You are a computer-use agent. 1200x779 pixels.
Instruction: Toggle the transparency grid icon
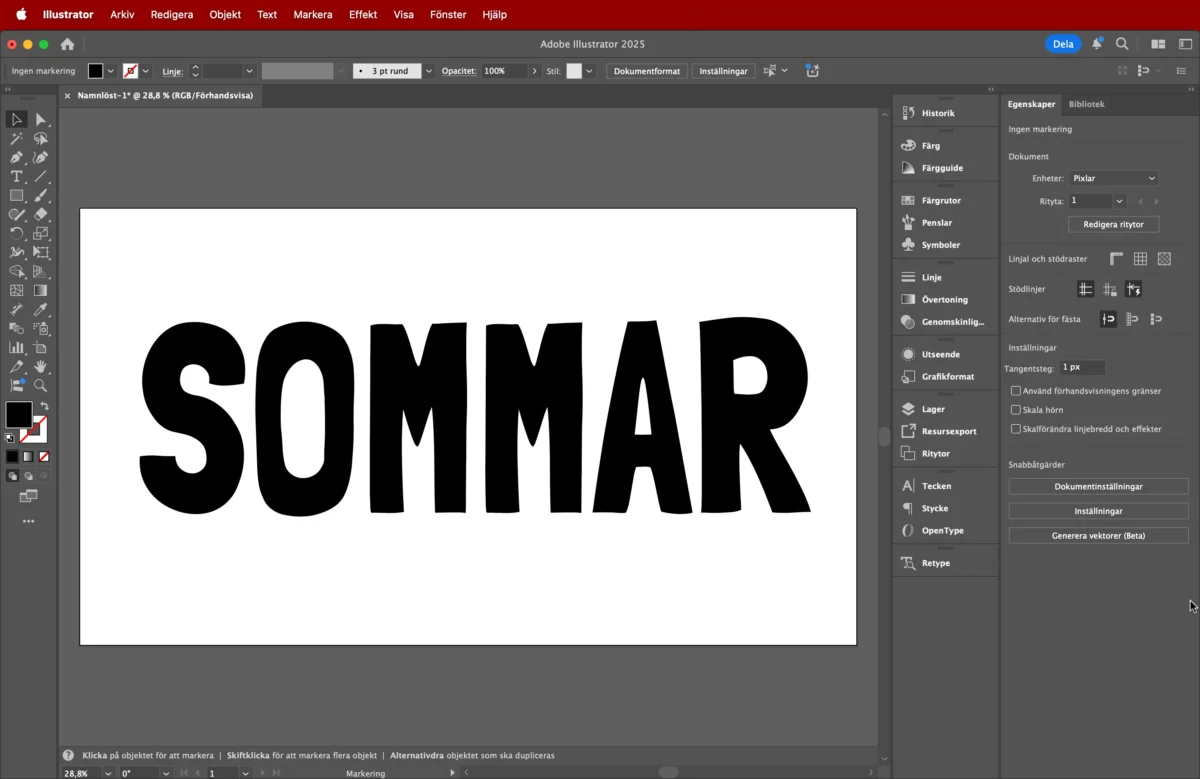1164,259
